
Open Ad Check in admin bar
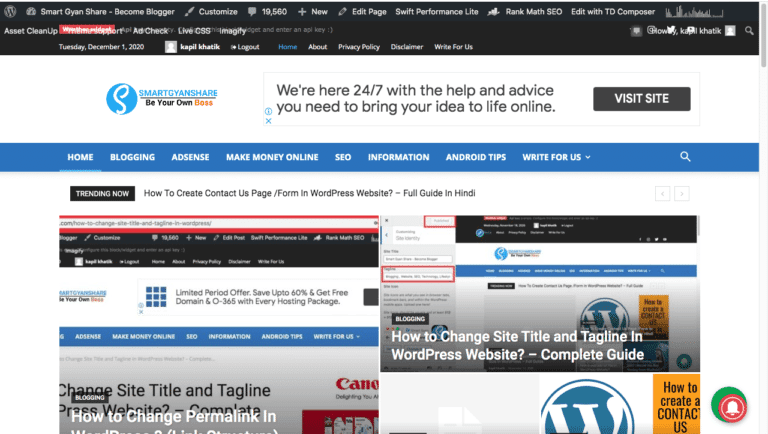pos(150,31)
